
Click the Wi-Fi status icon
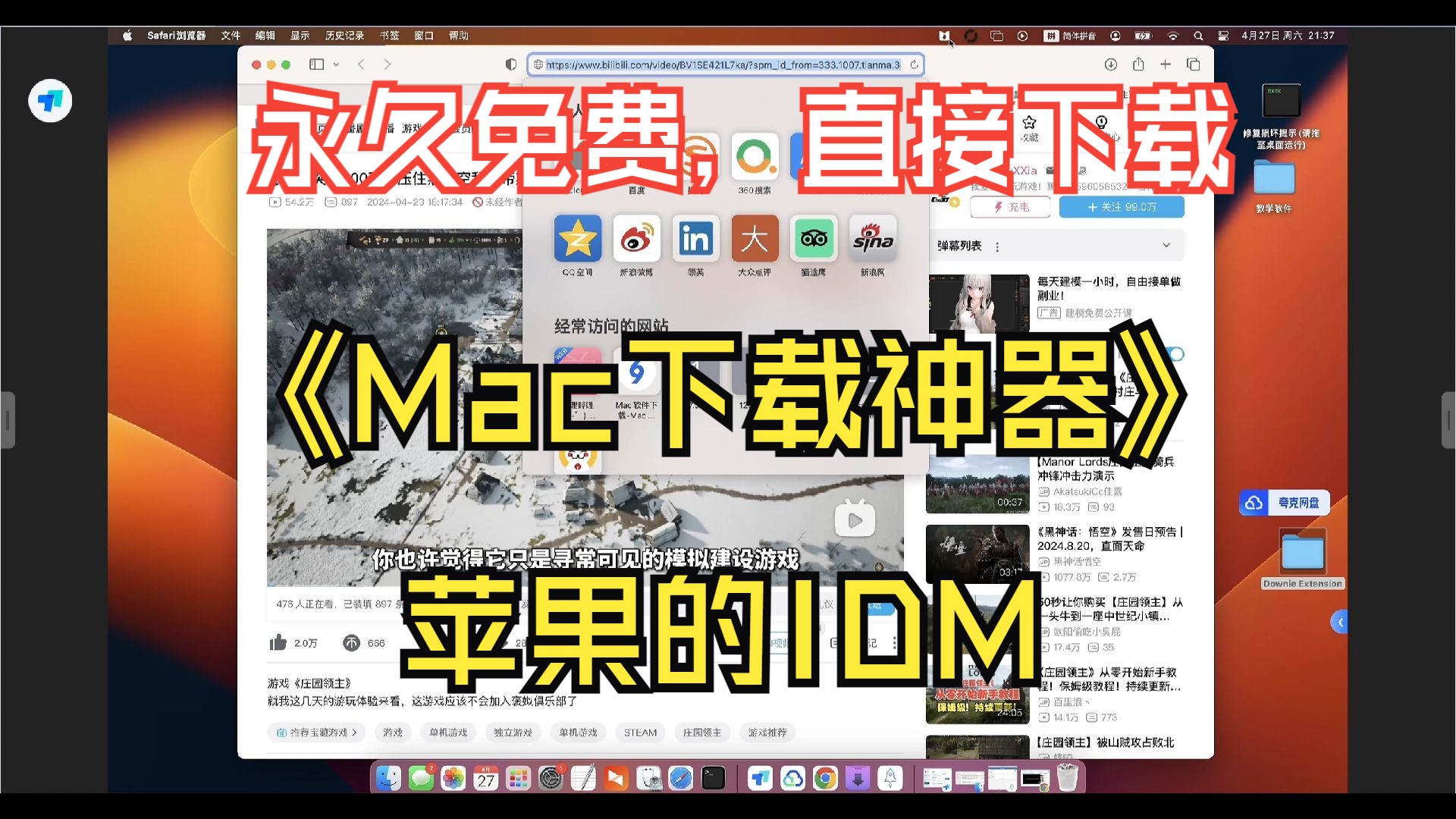pyautogui.click(x=1173, y=36)
